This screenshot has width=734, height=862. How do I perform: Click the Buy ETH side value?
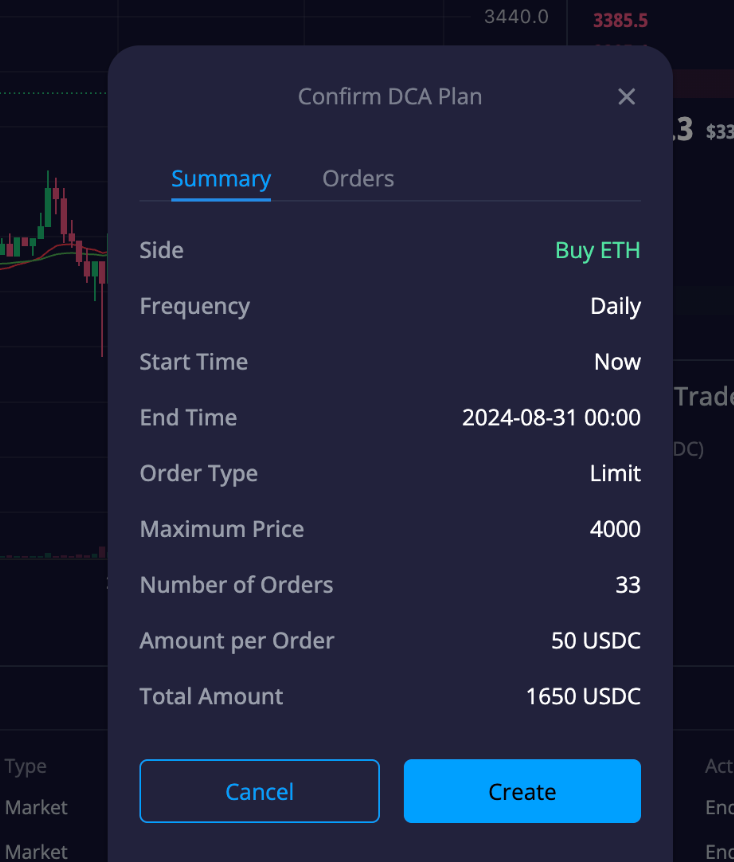598,251
